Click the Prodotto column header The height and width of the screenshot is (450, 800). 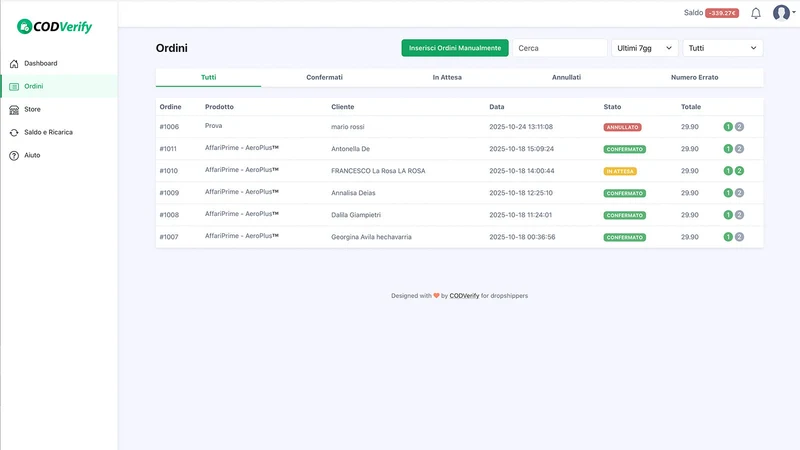click(219, 107)
